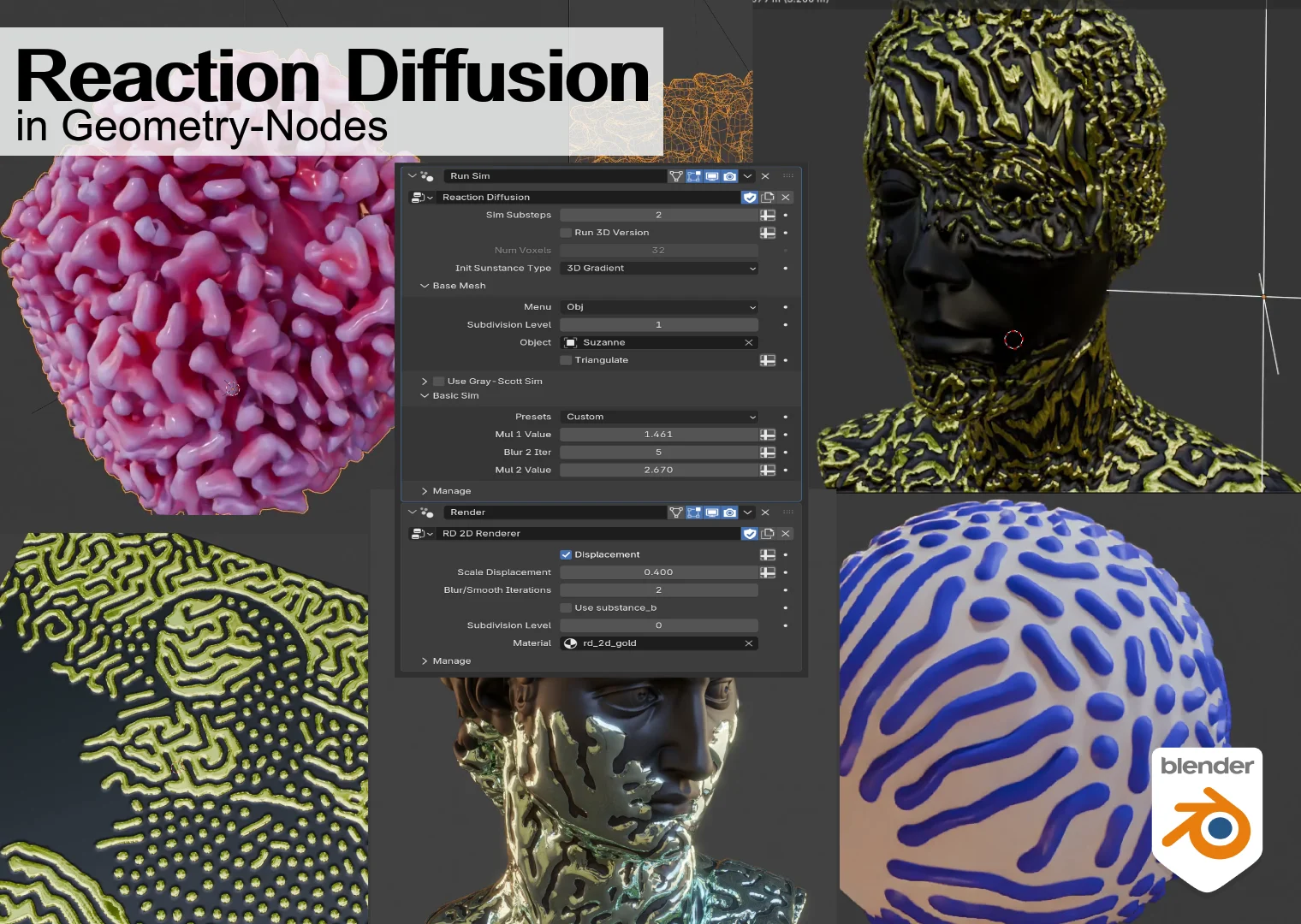The height and width of the screenshot is (924, 1301).
Task: Toggle attribute input for Blur 2 Iter
Action: click(768, 453)
